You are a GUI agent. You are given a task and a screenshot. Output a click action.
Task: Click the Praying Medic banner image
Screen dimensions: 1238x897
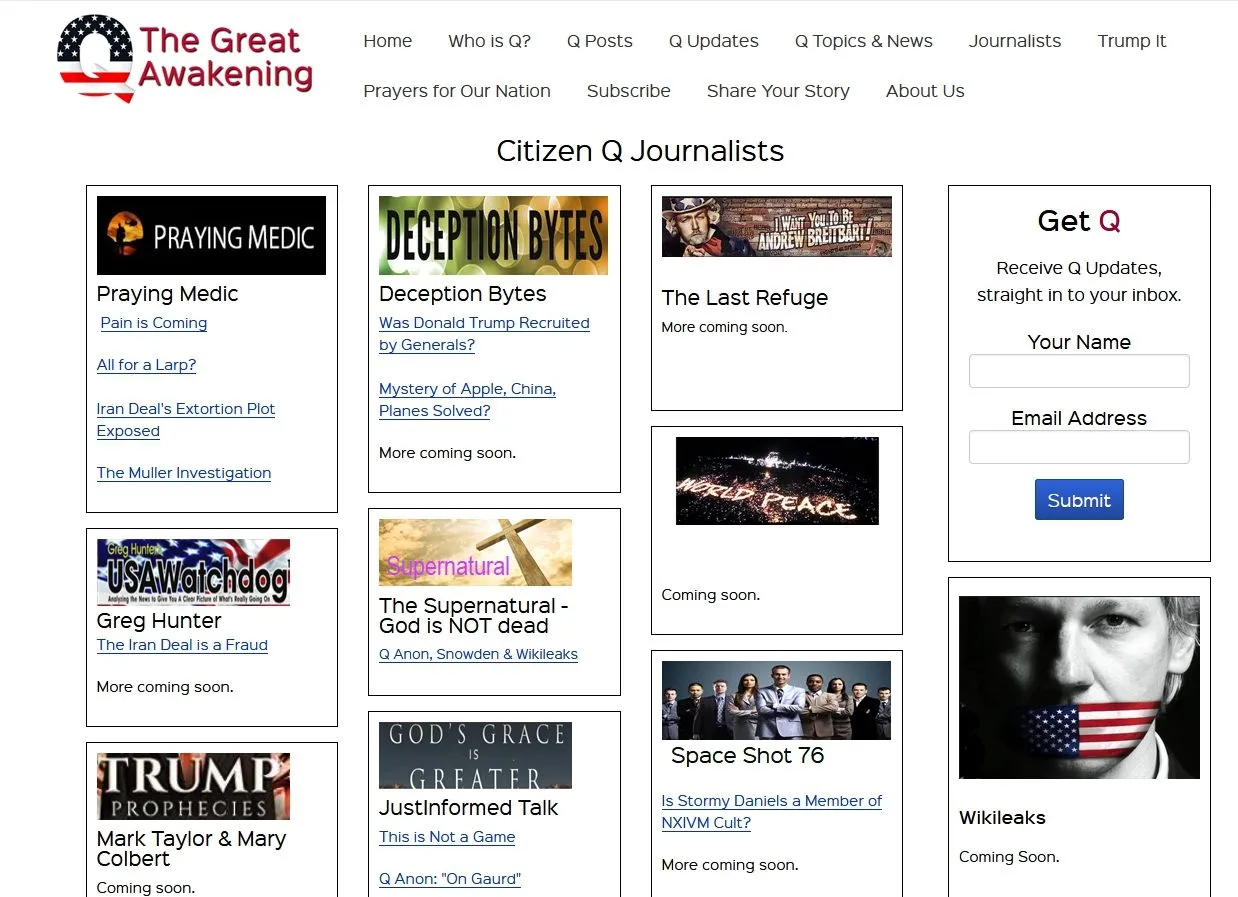211,235
